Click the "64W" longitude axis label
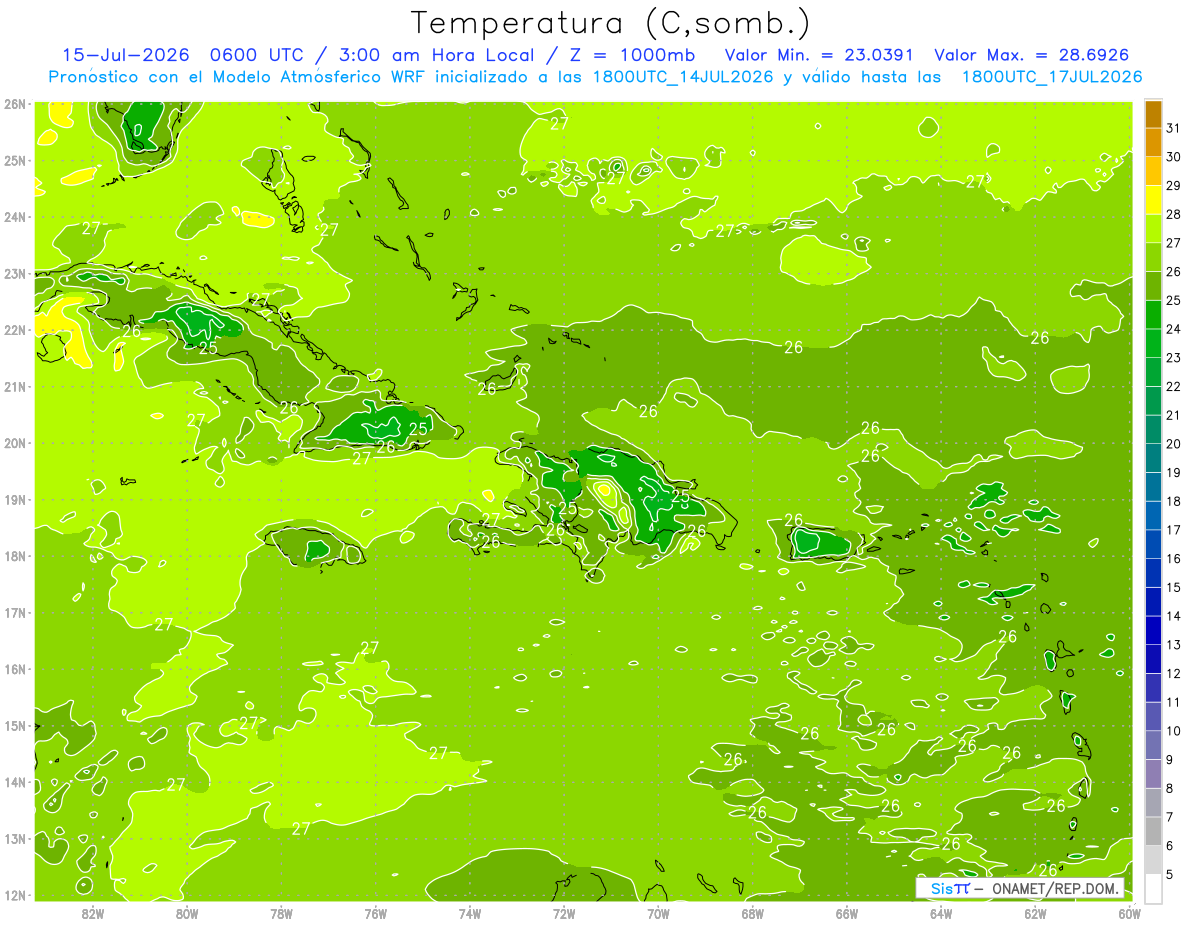This screenshot has height=927, width=1200. click(941, 914)
